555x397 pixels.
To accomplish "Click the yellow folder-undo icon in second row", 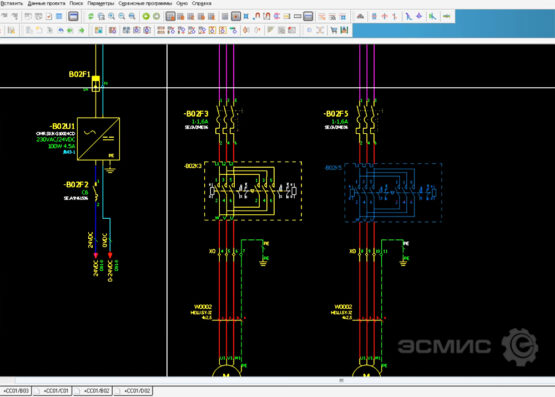I will click(x=39, y=30).
